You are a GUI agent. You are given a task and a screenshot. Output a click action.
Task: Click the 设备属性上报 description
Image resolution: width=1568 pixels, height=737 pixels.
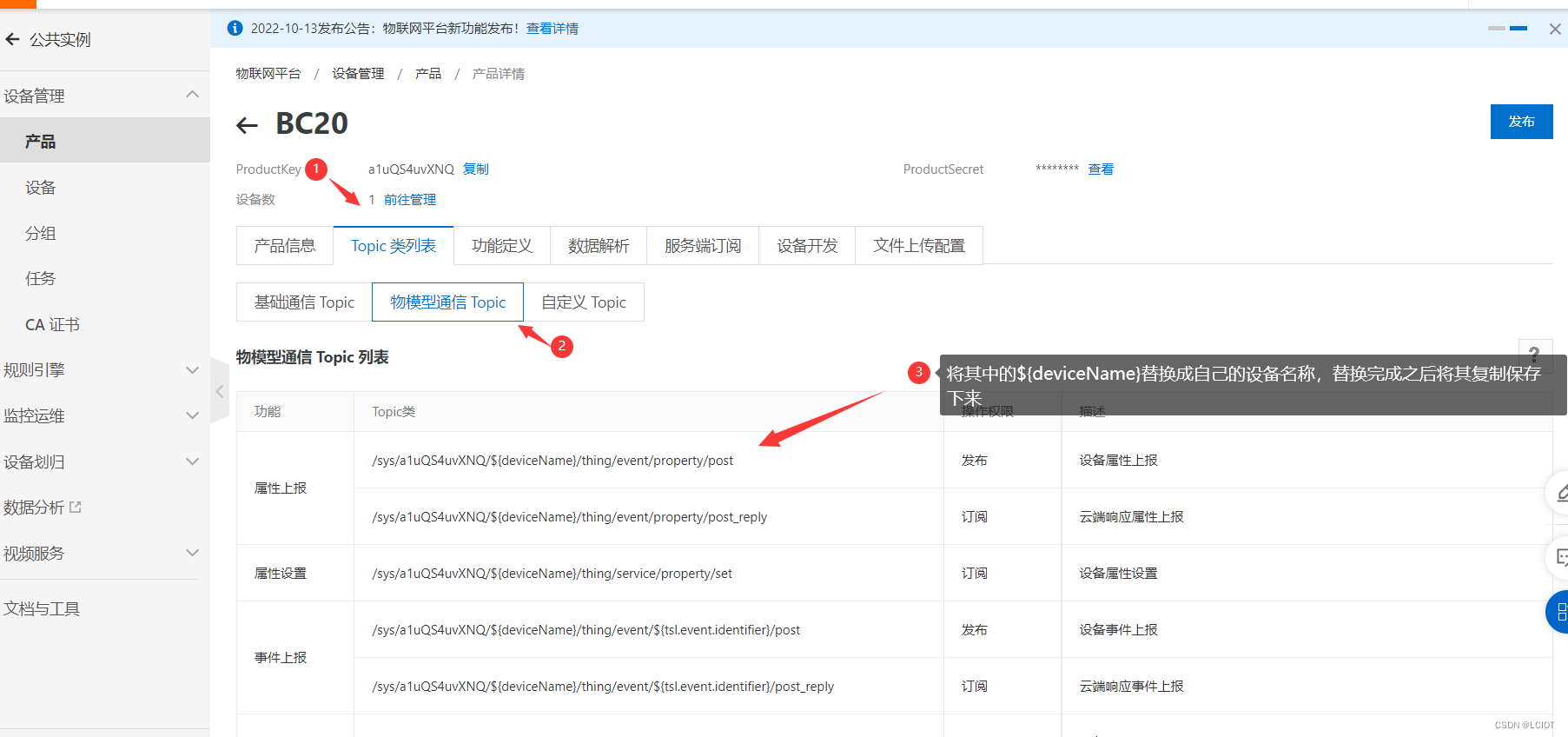(1119, 461)
